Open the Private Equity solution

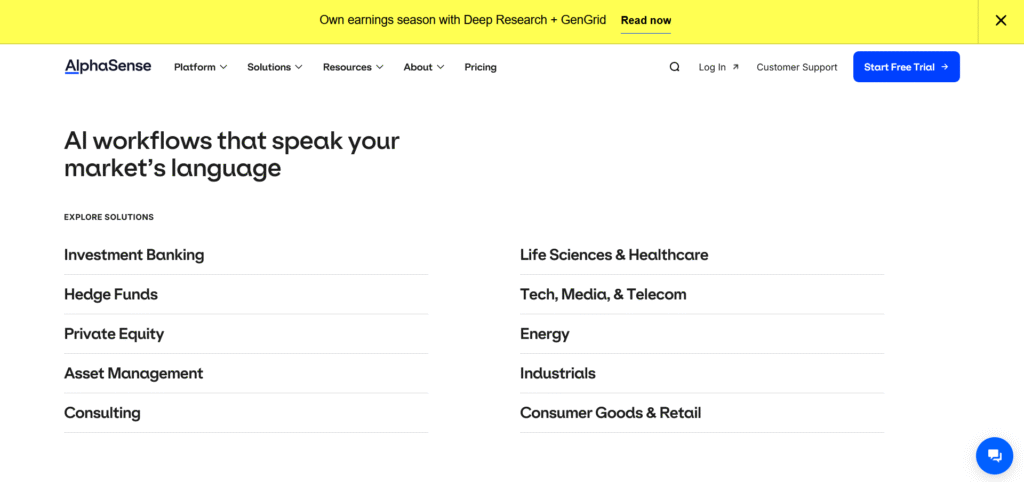(x=114, y=334)
